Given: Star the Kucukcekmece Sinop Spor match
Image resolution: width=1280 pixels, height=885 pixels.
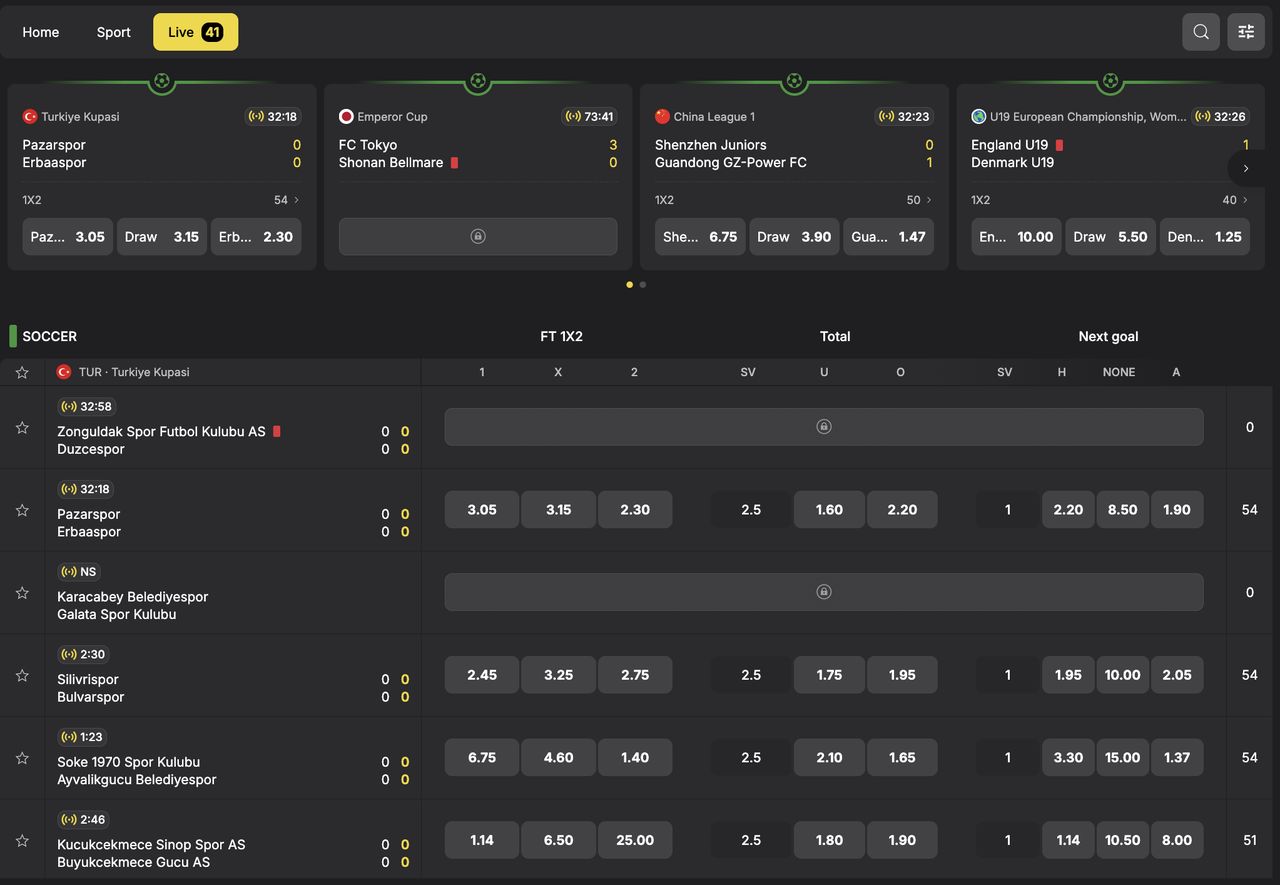Looking at the screenshot, I should [x=22, y=841].
